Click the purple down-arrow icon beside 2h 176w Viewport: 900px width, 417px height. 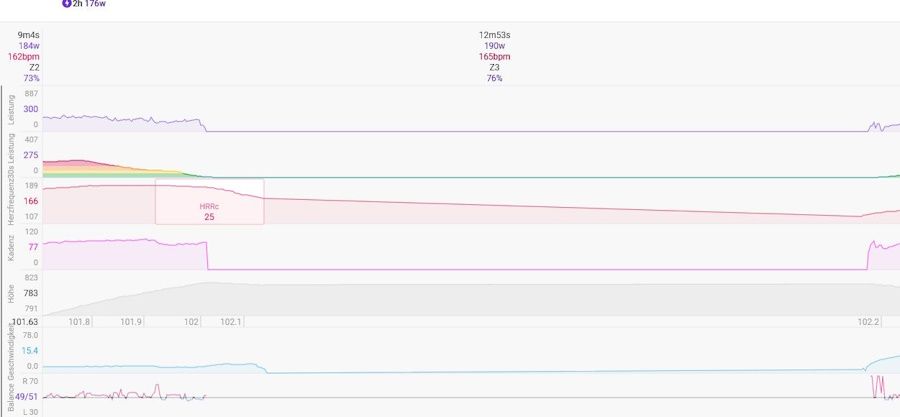[66, 4]
